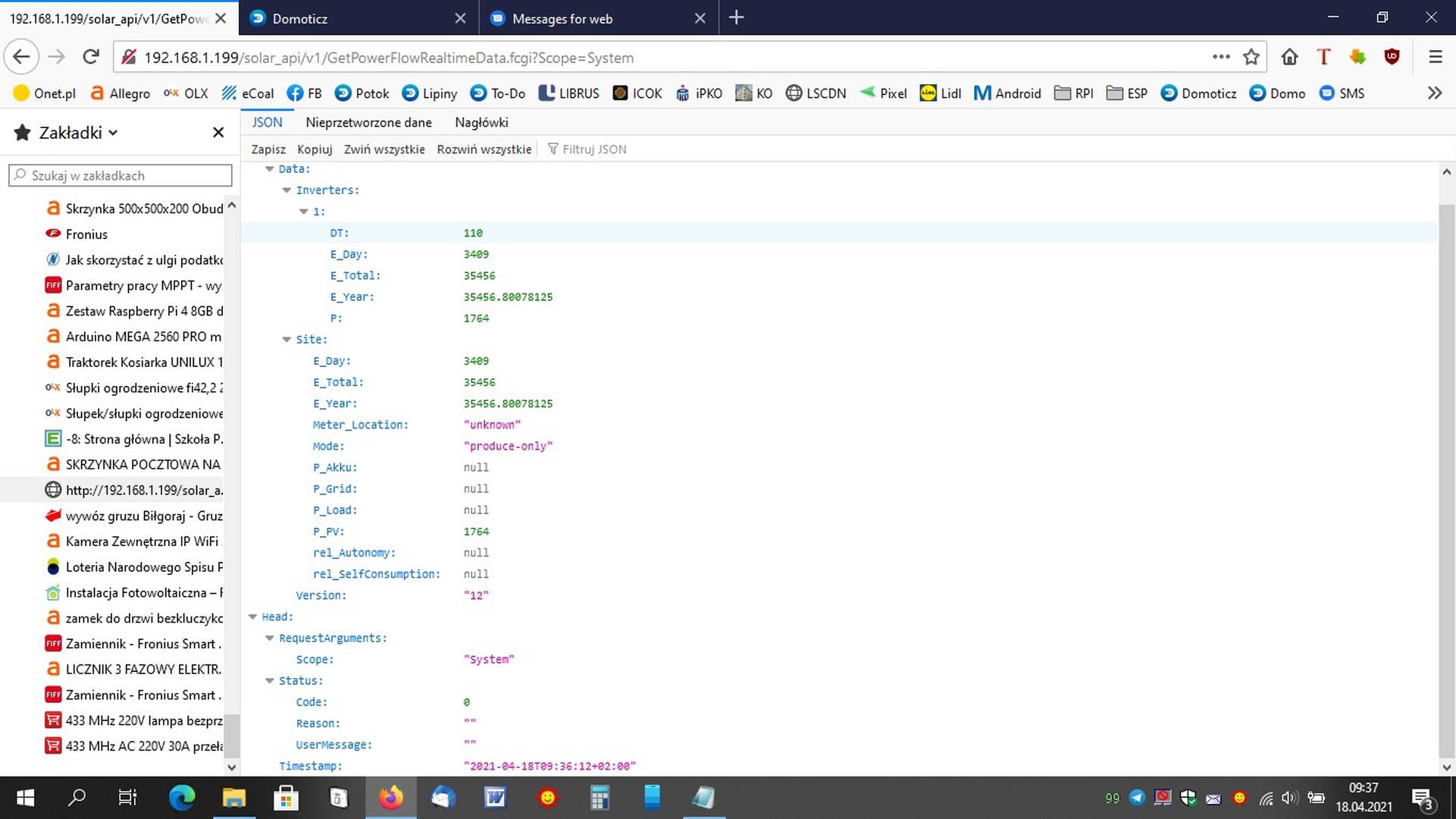Open a new browser tab
The image size is (1456, 819).
(x=736, y=18)
